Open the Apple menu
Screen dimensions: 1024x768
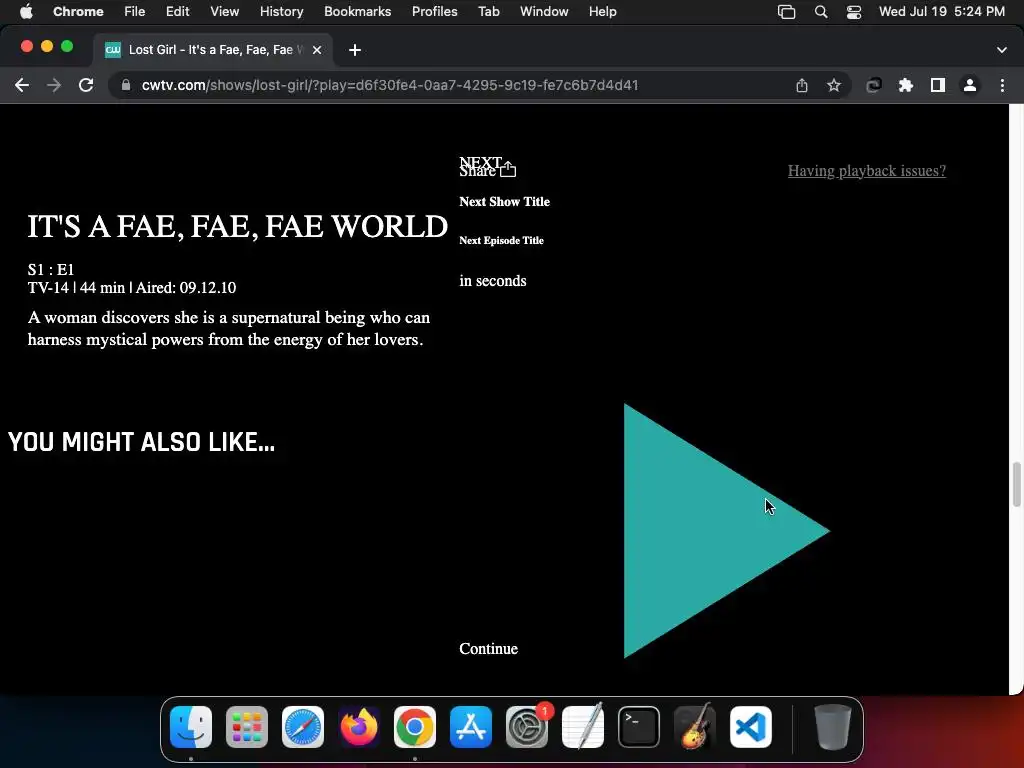(26, 11)
